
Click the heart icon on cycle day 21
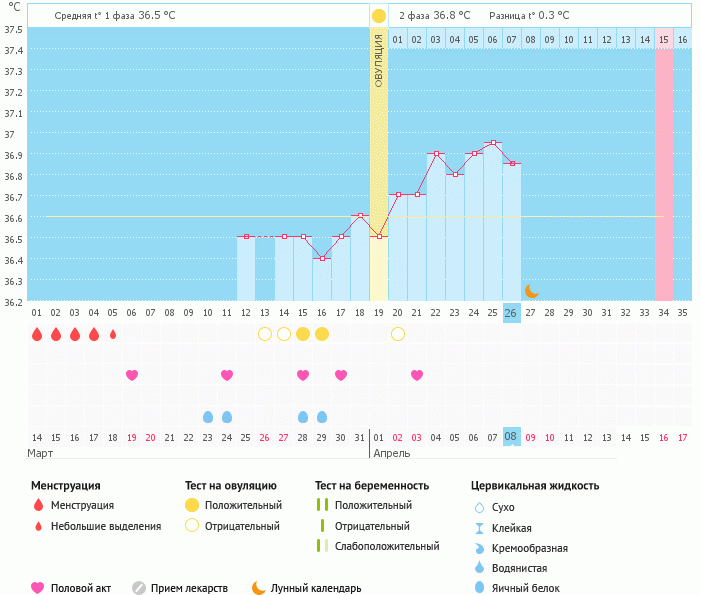(417, 375)
